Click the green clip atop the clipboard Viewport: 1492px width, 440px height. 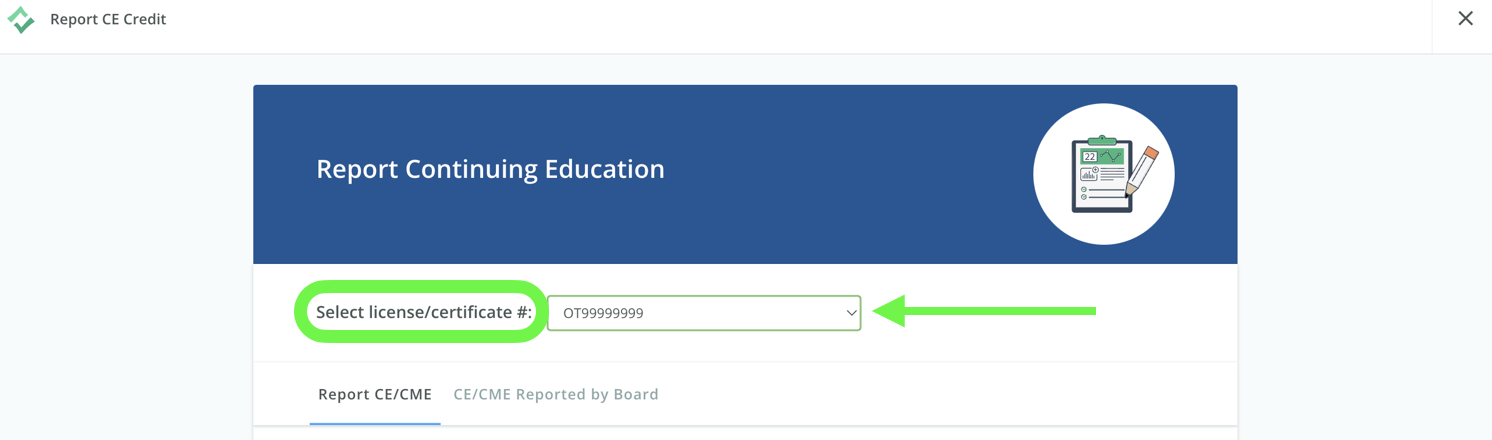coord(1102,140)
